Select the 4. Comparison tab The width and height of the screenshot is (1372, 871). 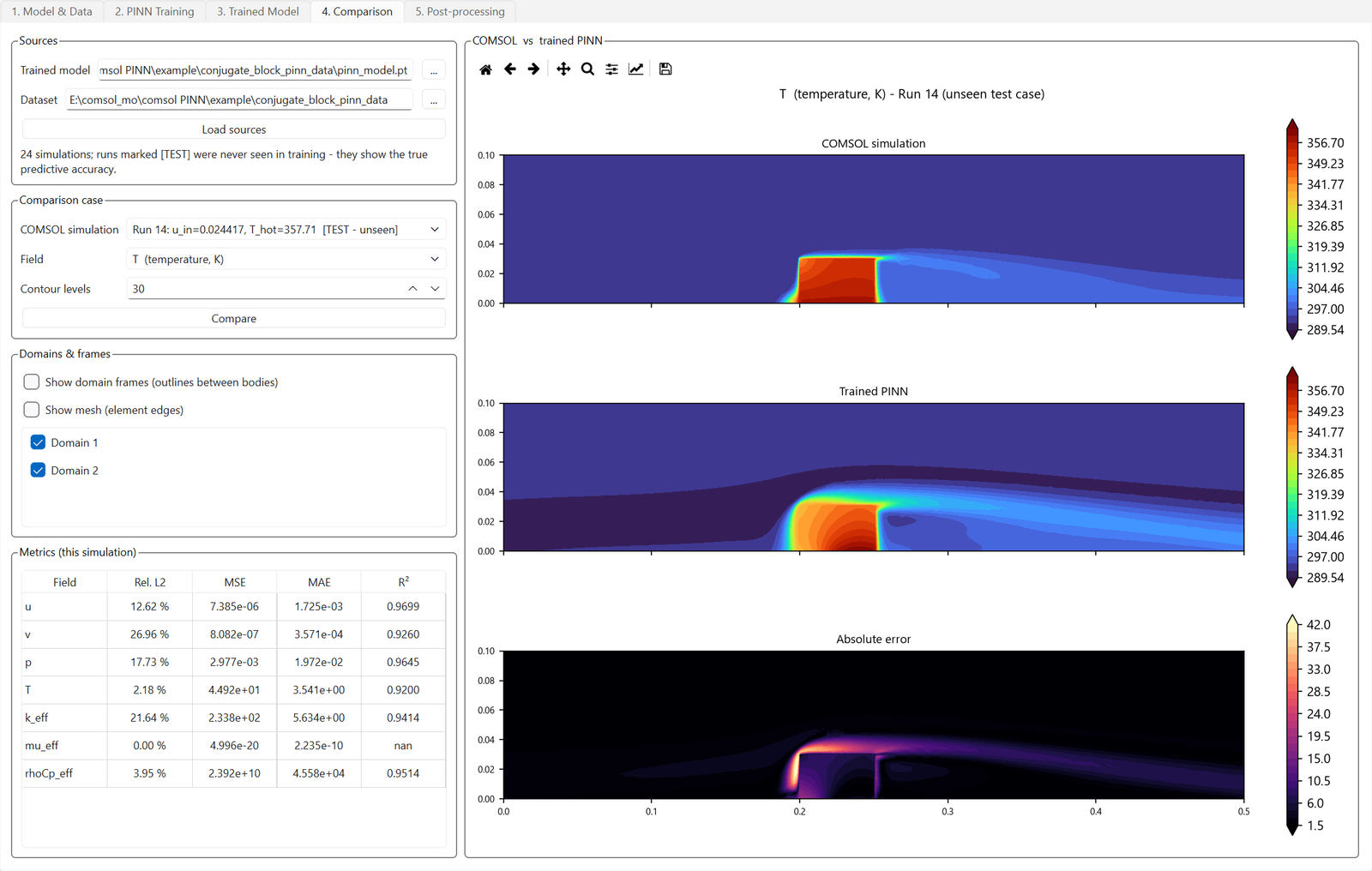357,11
